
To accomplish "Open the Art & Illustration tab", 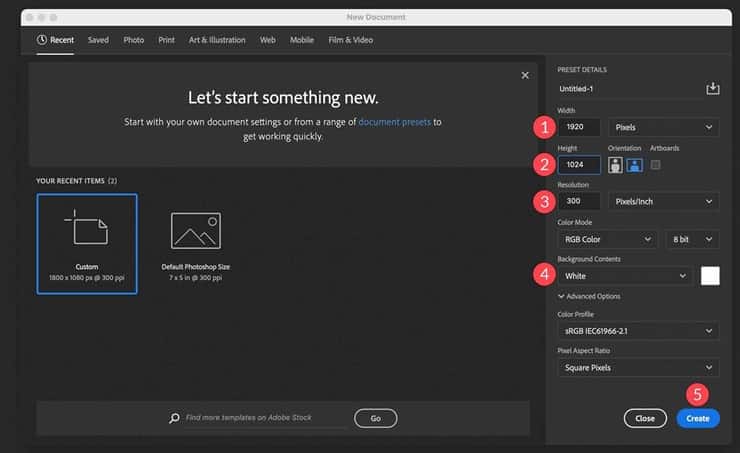I will coord(217,40).
